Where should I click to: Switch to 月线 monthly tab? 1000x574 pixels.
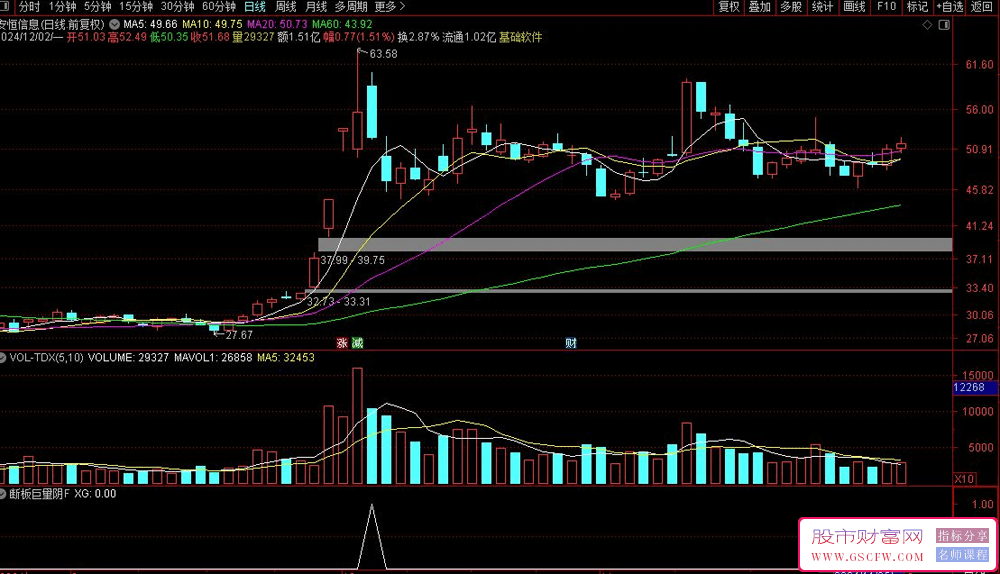coord(316,6)
